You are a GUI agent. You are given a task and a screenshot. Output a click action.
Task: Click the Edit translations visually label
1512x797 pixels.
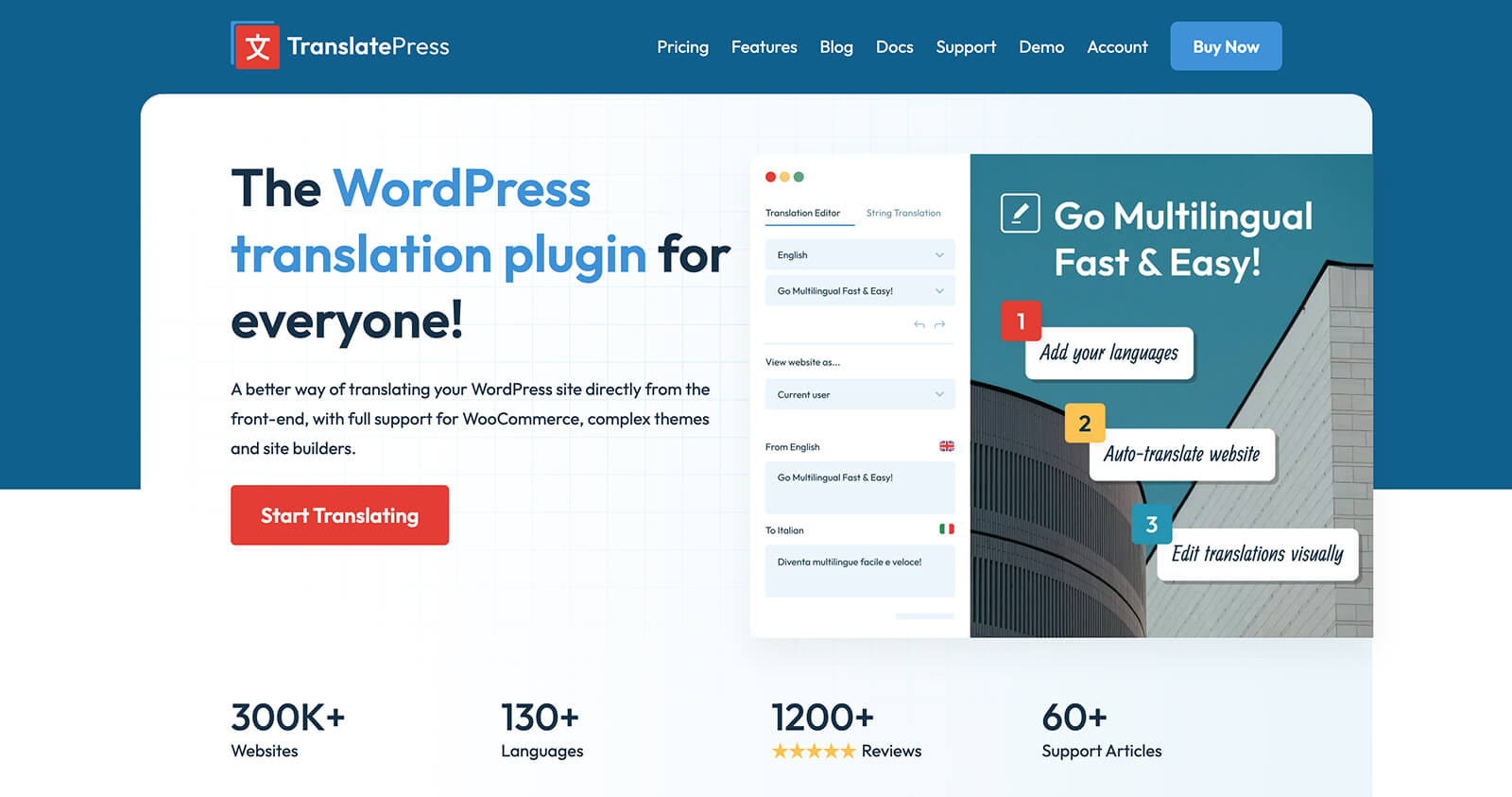click(1257, 554)
